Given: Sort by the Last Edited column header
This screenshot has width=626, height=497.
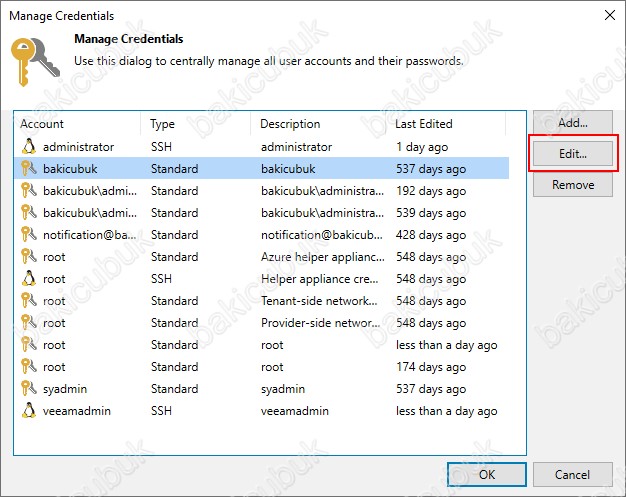Looking at the screenshot, I should [446, 124].
